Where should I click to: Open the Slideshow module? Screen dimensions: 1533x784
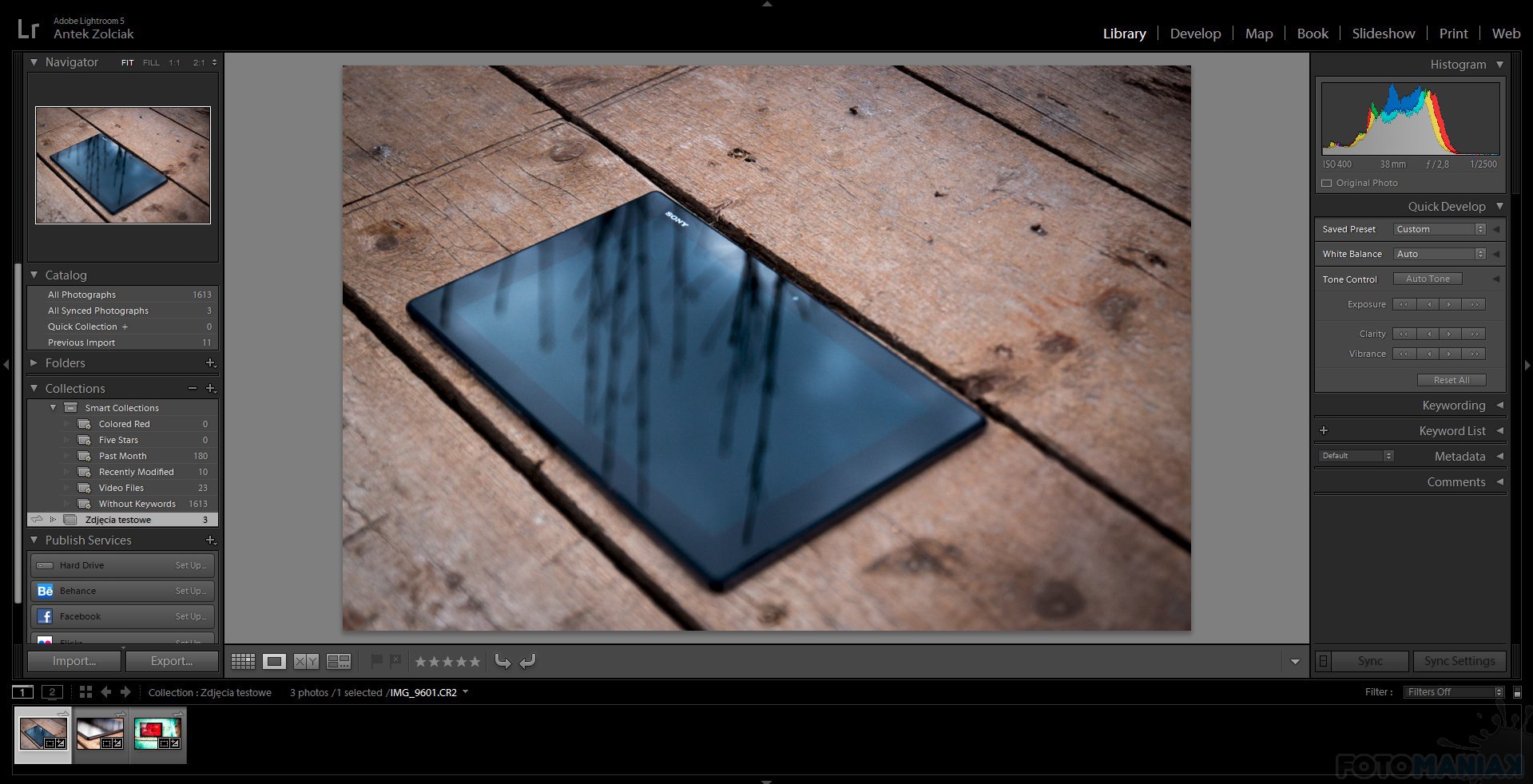click(x=1383, y=34)
